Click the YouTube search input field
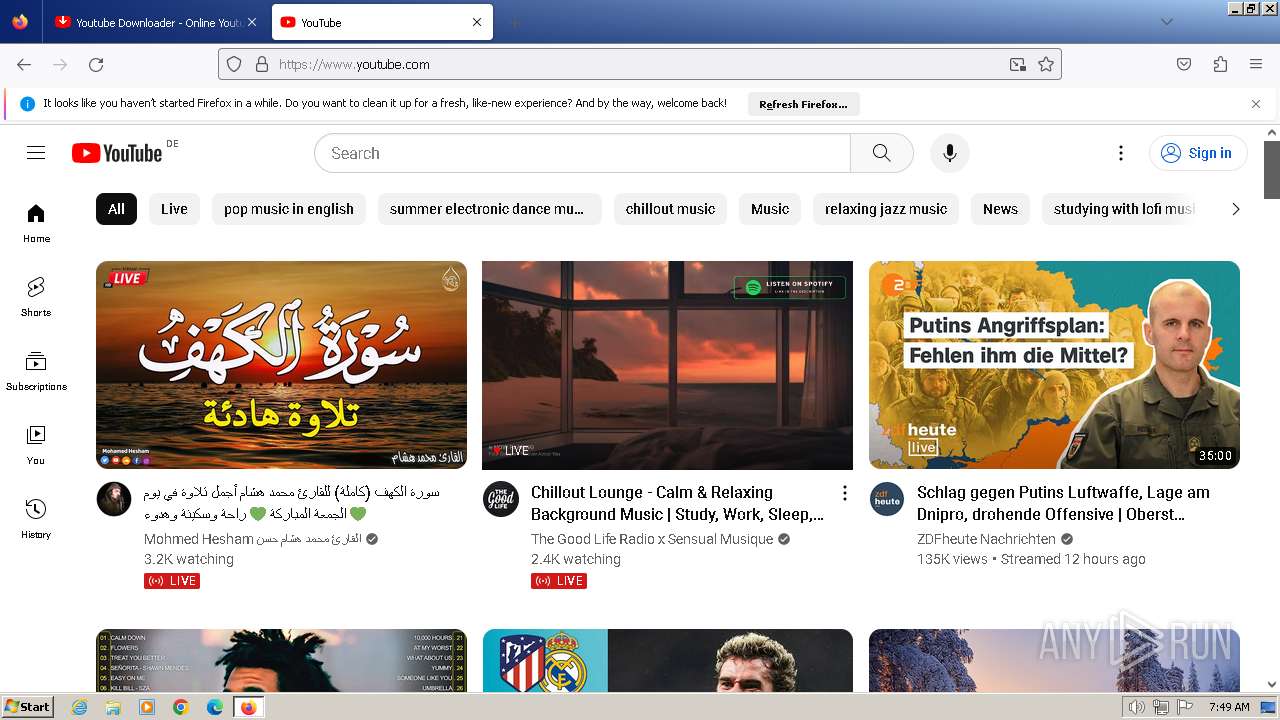This screenshot has width=1280, height=720. point(582,153)
